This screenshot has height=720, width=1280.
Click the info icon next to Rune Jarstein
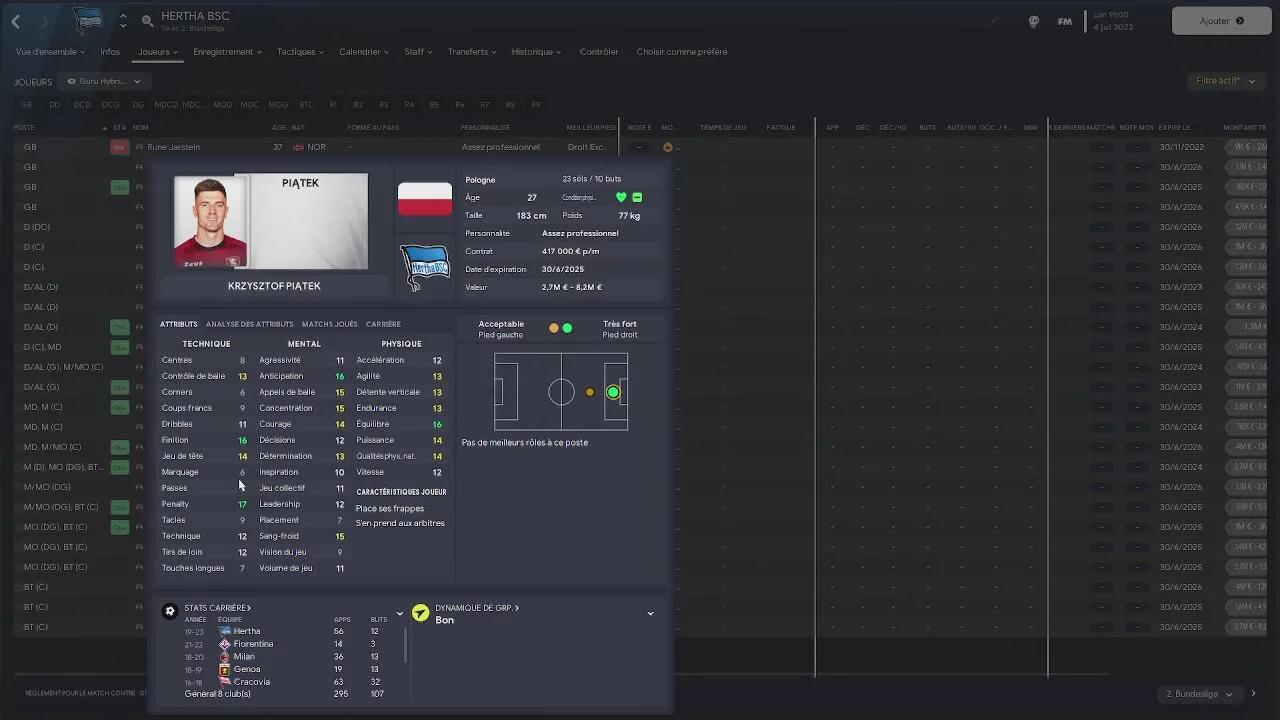(x=139, y=147)
